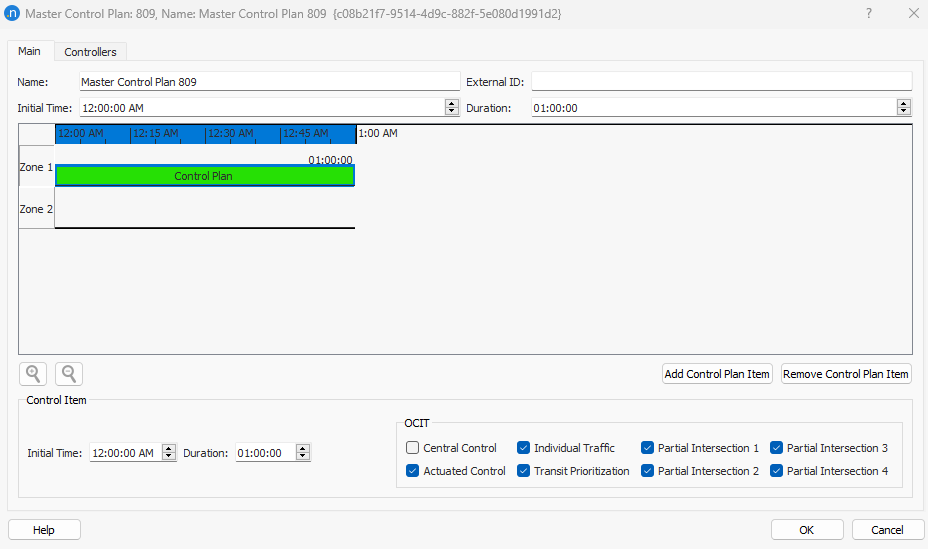Increase the plan Duration using up arrow
The width and height of the screenshot is (928, 549).
(x=904, y=104)
